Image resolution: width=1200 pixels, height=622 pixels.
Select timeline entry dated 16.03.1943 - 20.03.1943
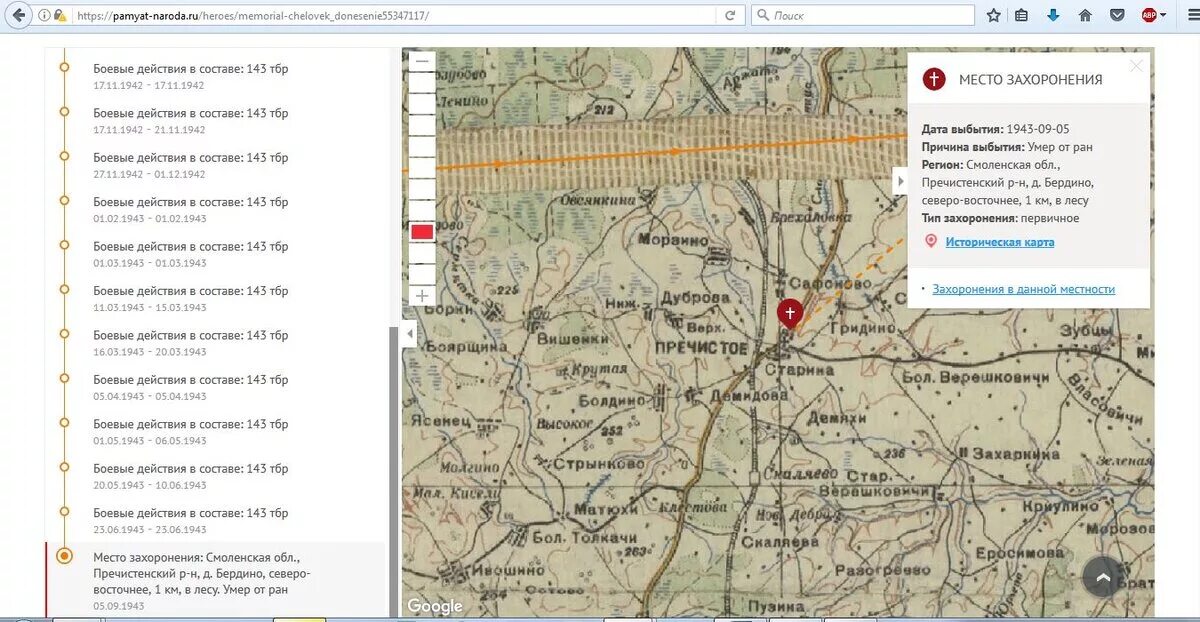tap(191, 342)
